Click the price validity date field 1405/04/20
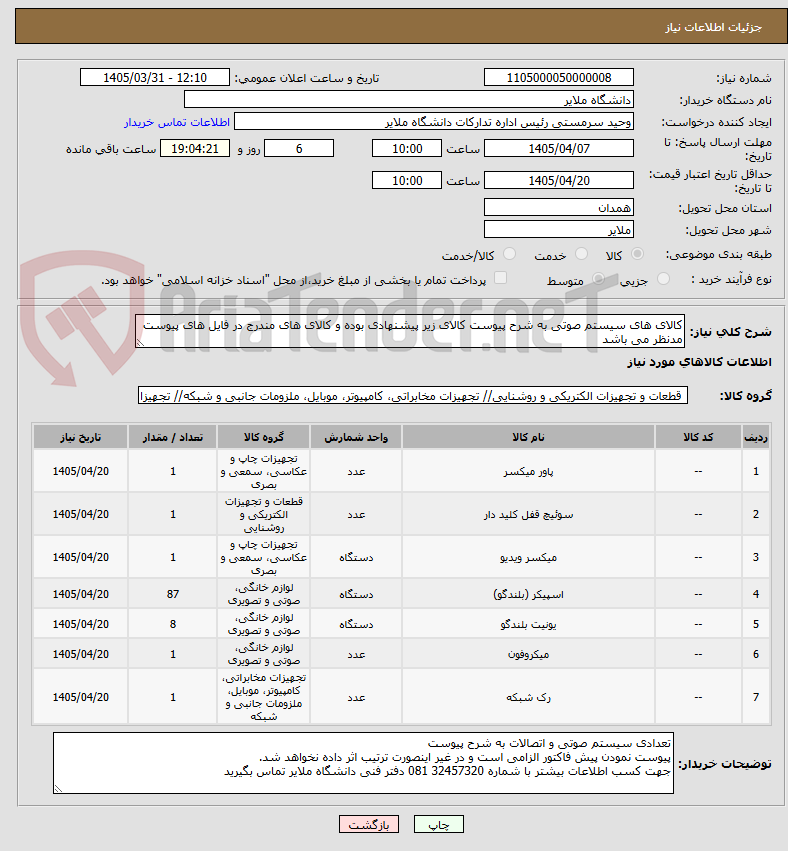The height and width of the screenshot is (851, 788). [558, 180]
